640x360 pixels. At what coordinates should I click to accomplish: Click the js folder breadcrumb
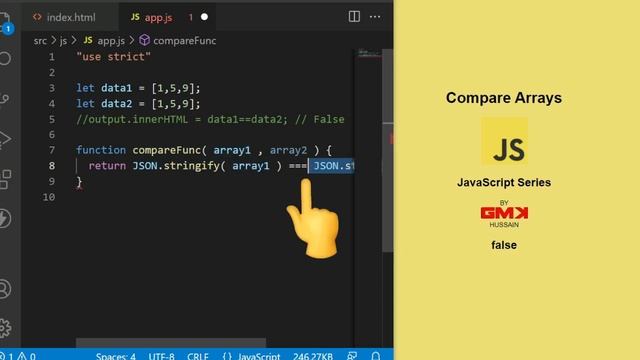(x=63, y=40)
